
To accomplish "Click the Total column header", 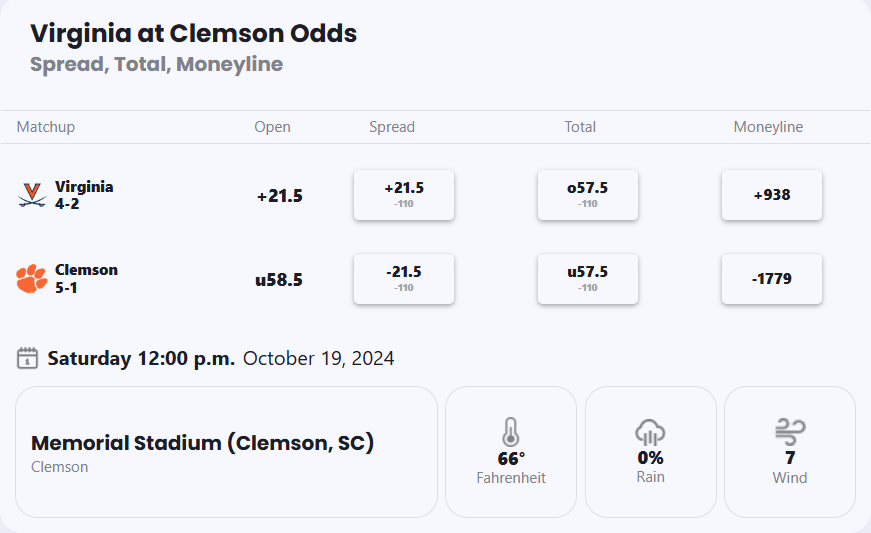I will (x=580, y=127).
